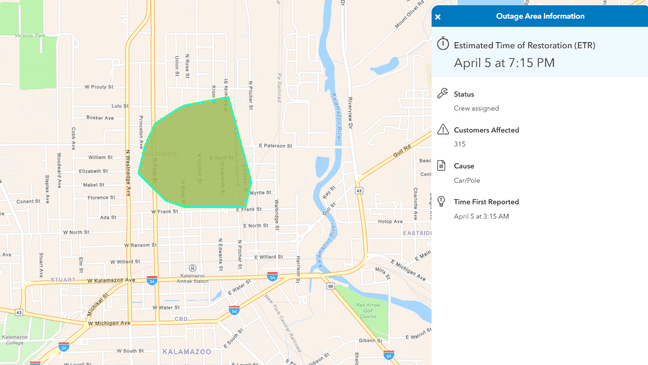This screenshot has height=365, width=648.
Task: Click the 'Gull Rd' road label
Action: (x=402, y=151)
